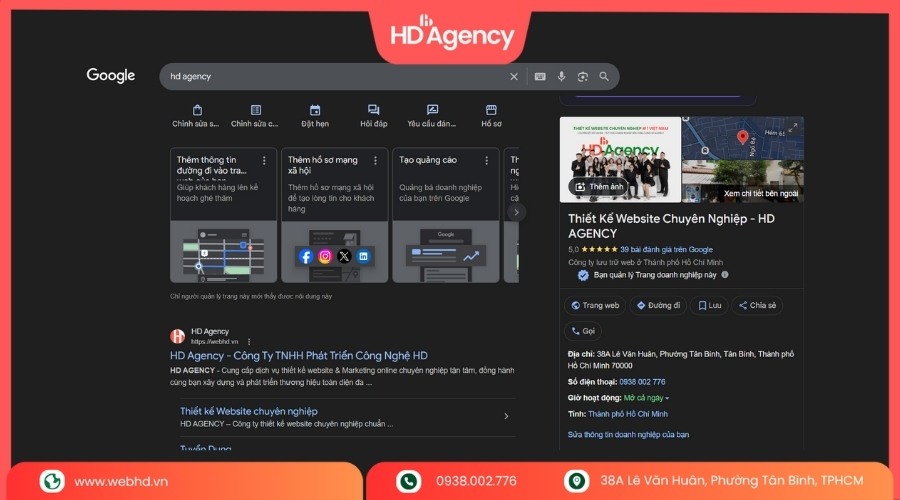Click the red location pin on the map
The height and width of the screenshot is (500, 900).
pos(743,137)
